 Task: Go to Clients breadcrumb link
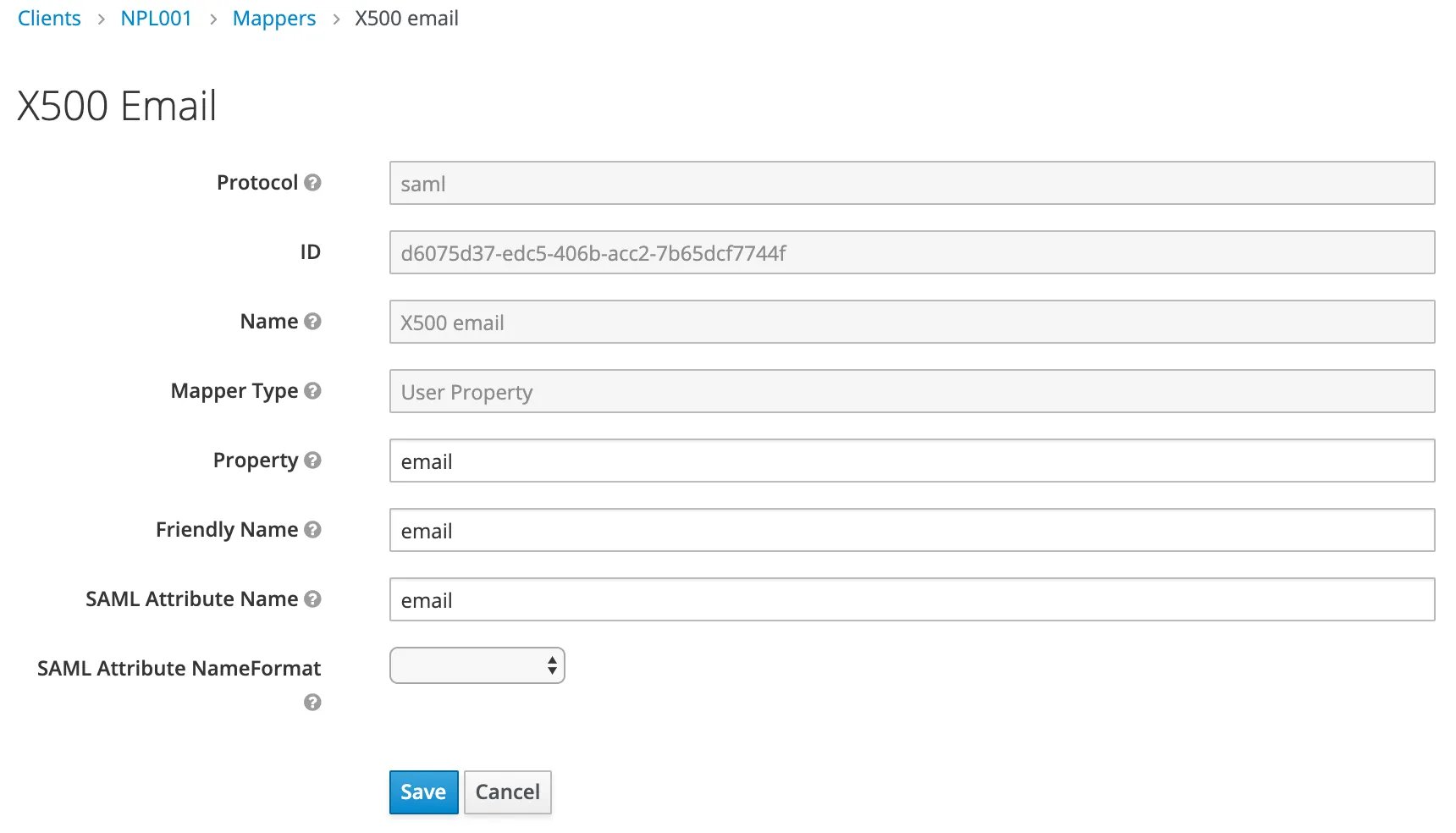pyautogui.click(x=49, y=19)
